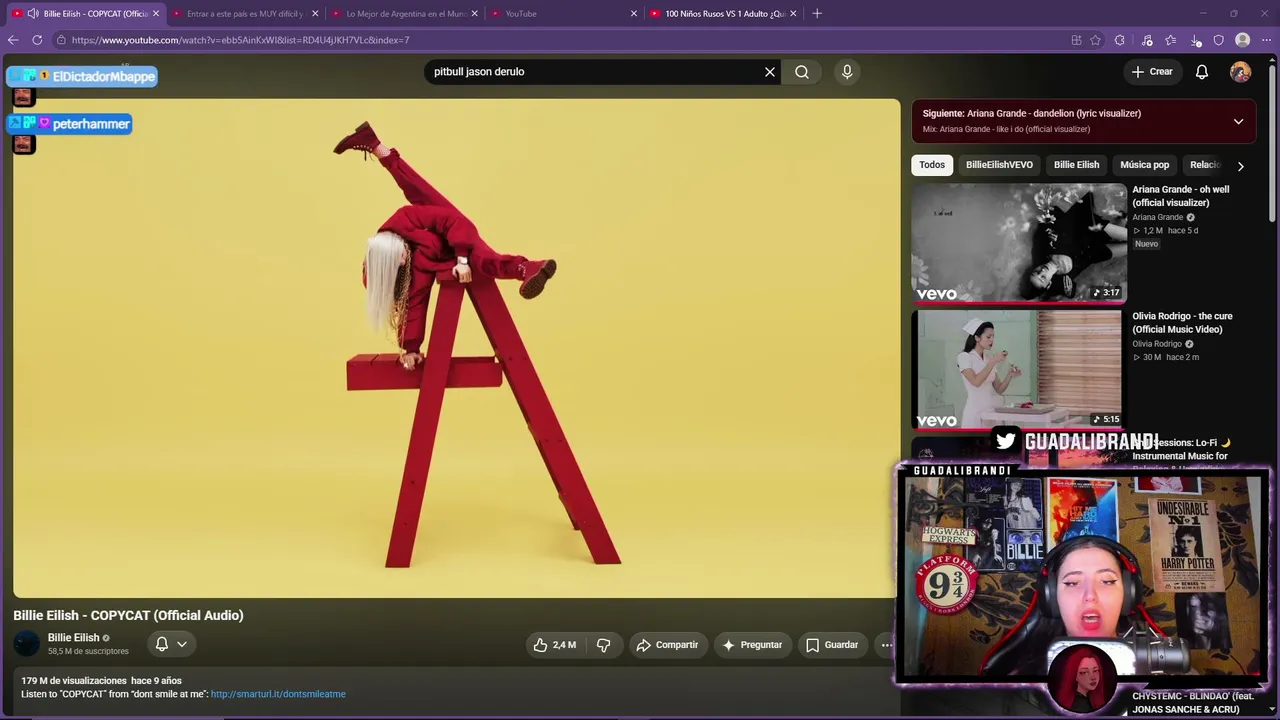The height and width of the screenshot is (720, 1280).
Task: Run the search with the magnifier icon
Action: click(802, 72)
